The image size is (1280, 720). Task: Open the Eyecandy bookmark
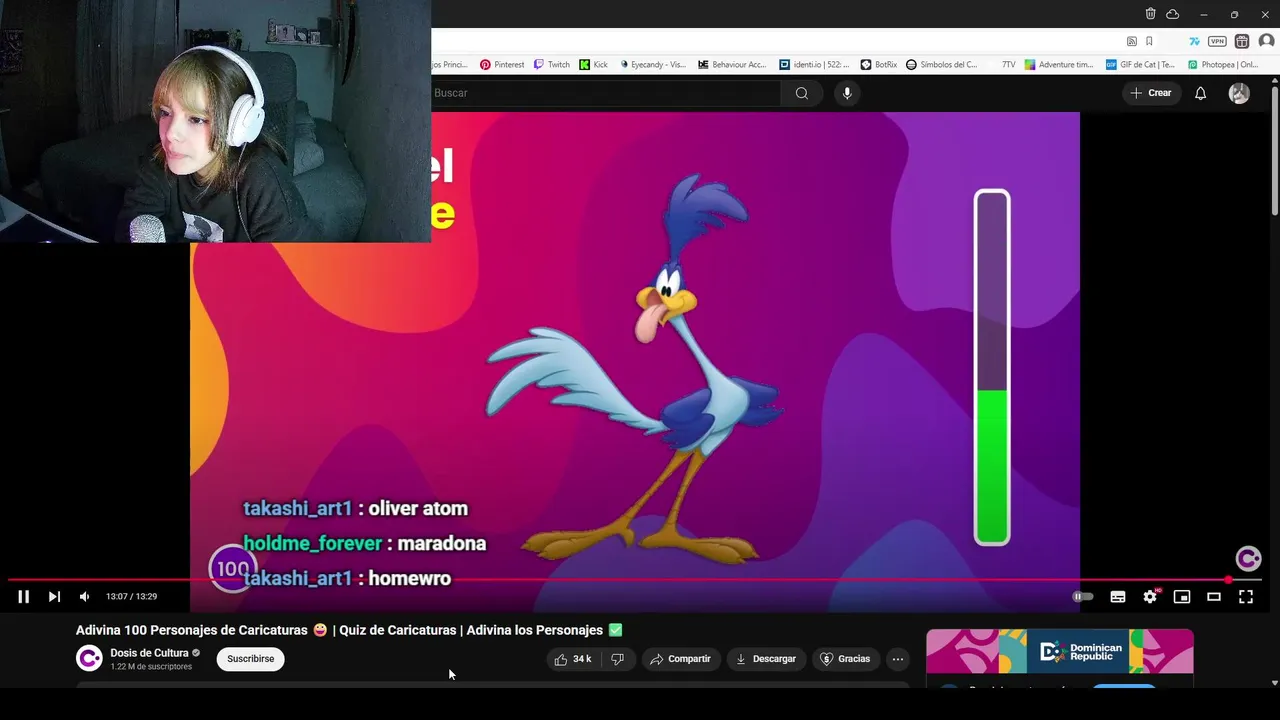pyautogui.click(x=653, y=64)
